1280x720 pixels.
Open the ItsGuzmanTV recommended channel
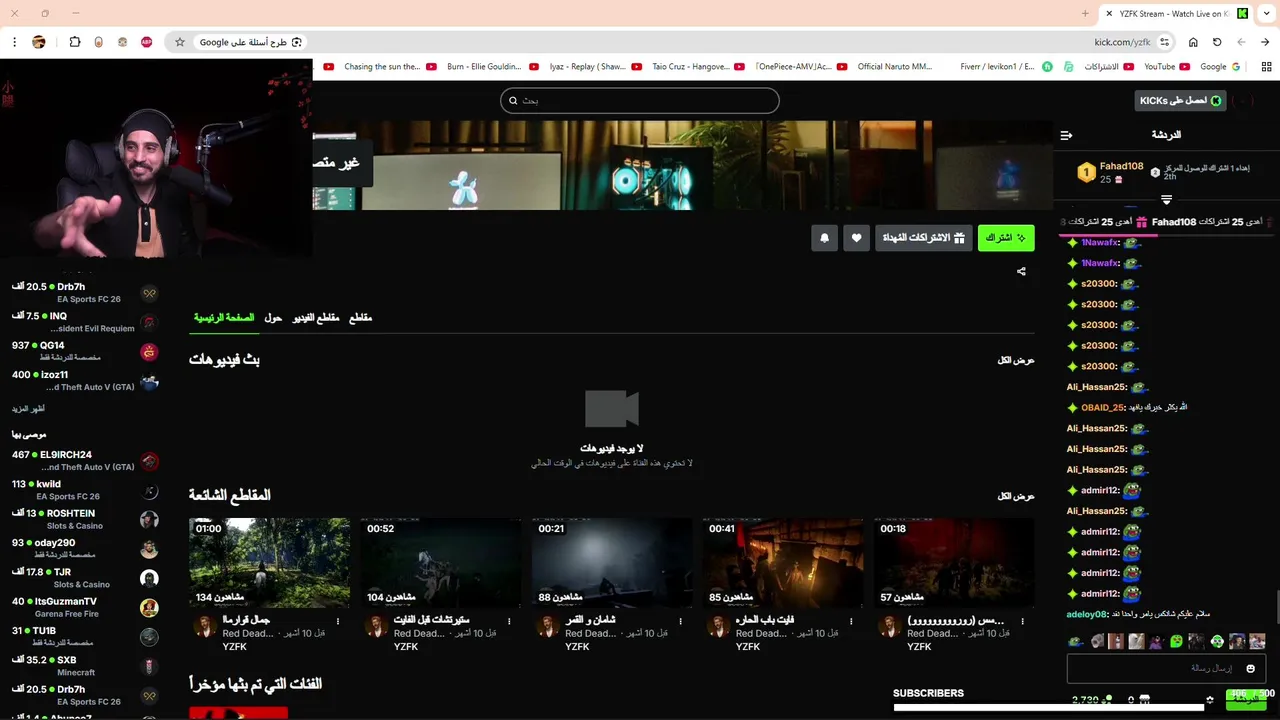85,607
